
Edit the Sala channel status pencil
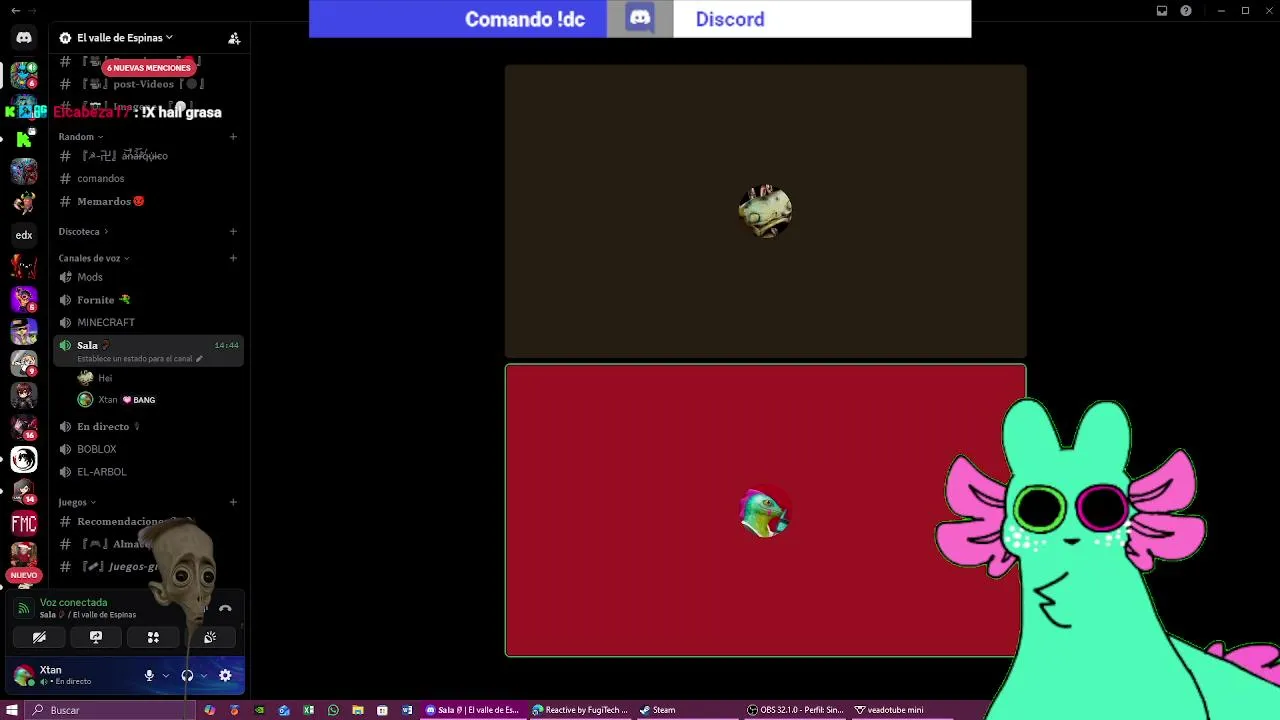[x=199, y=359]
